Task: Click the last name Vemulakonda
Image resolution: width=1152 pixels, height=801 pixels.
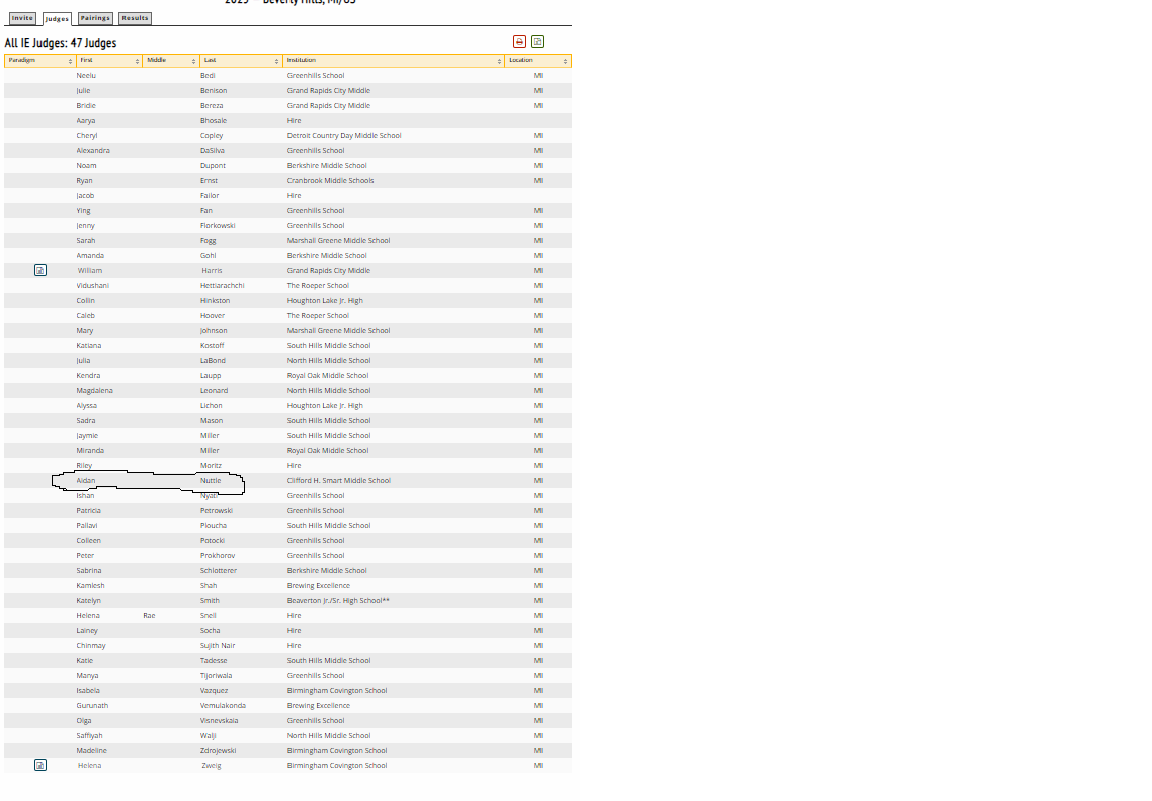Action: [223, 705]
